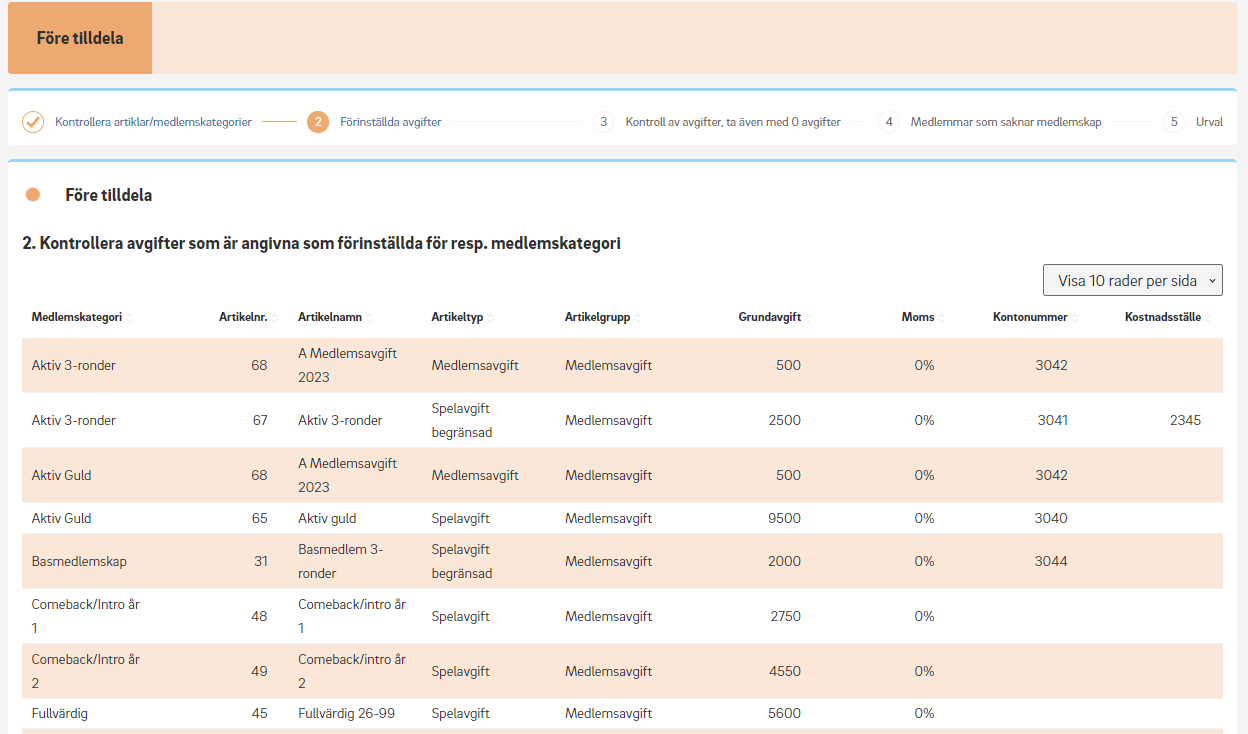The image size is (1248, 734).
Task: Sort by Artikelnamn using its sort icon
Action: pos(370,318)
